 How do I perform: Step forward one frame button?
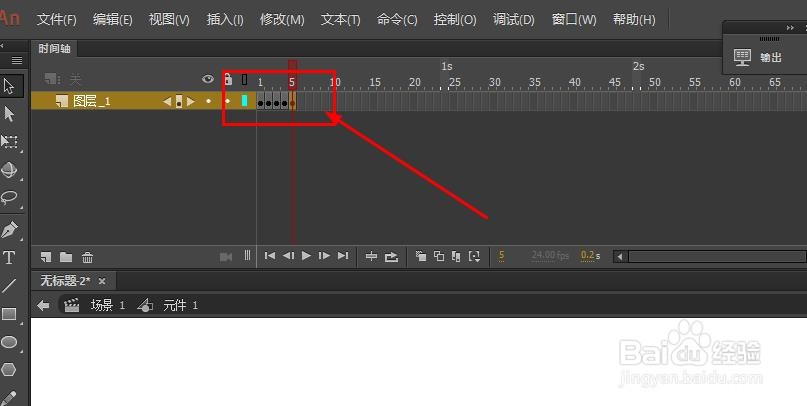tap(324, 256)
